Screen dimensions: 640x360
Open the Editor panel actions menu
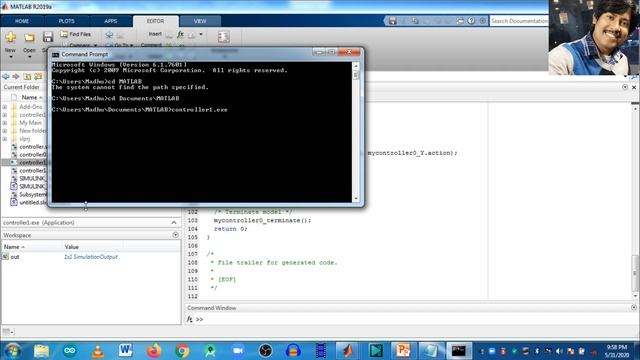[x=625, y=87]
